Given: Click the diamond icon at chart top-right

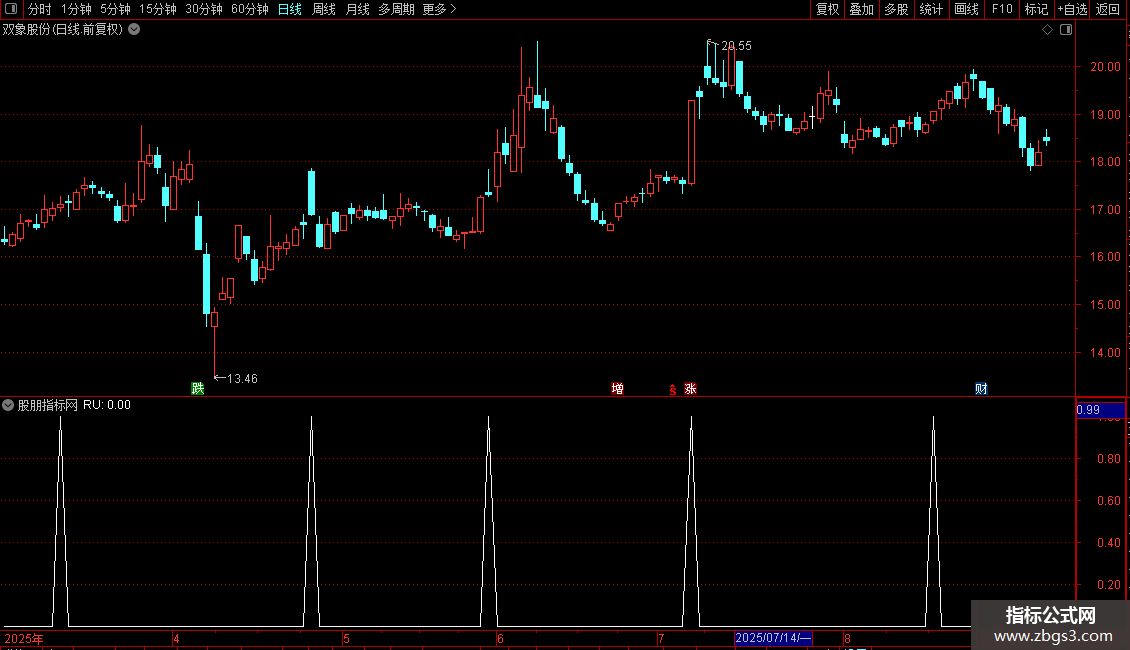Looking at the screenshot, I should (1048, 30).
